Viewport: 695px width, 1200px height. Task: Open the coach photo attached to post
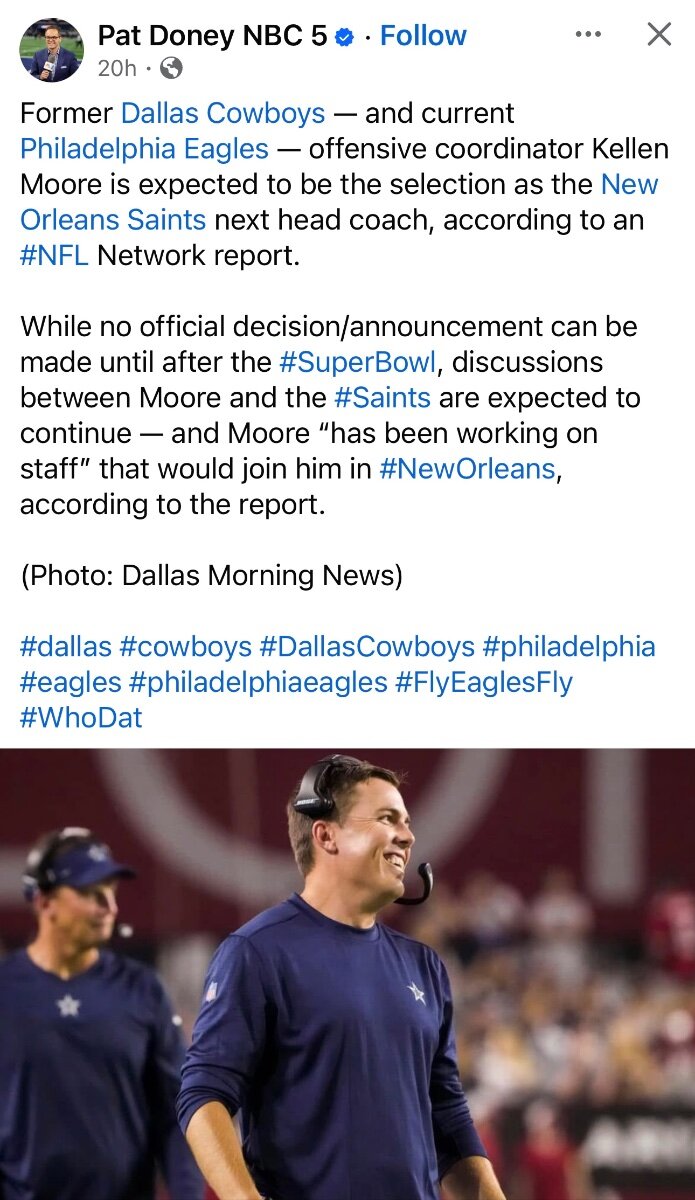tap(347, 974)
